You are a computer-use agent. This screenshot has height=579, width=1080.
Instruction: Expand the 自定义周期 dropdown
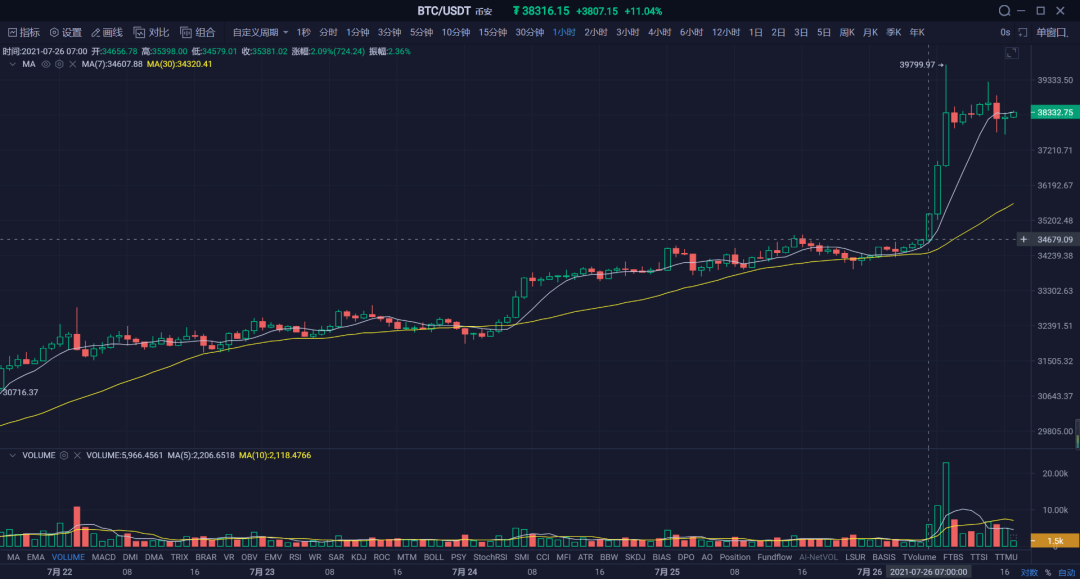[260, 32]
